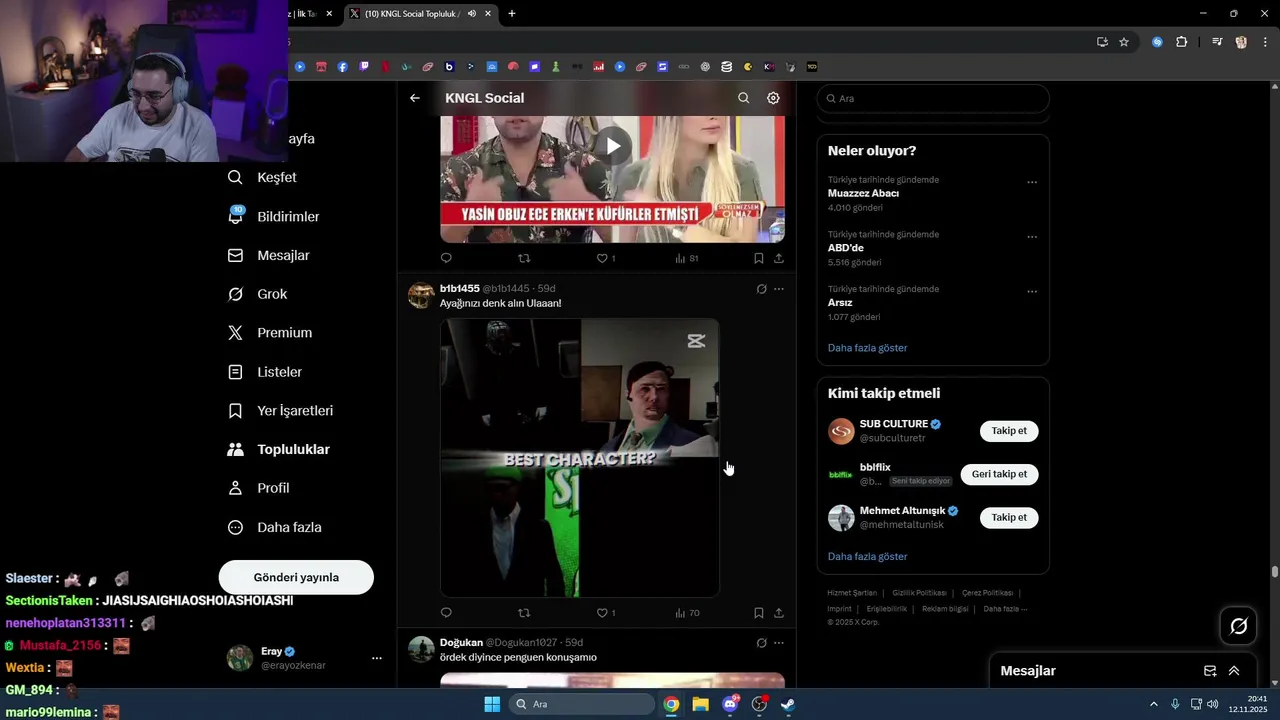Image resolution: width=1280 pixels, height=720 pixels.
Task: Search within KNGL Social community
Action: (743, 98)
